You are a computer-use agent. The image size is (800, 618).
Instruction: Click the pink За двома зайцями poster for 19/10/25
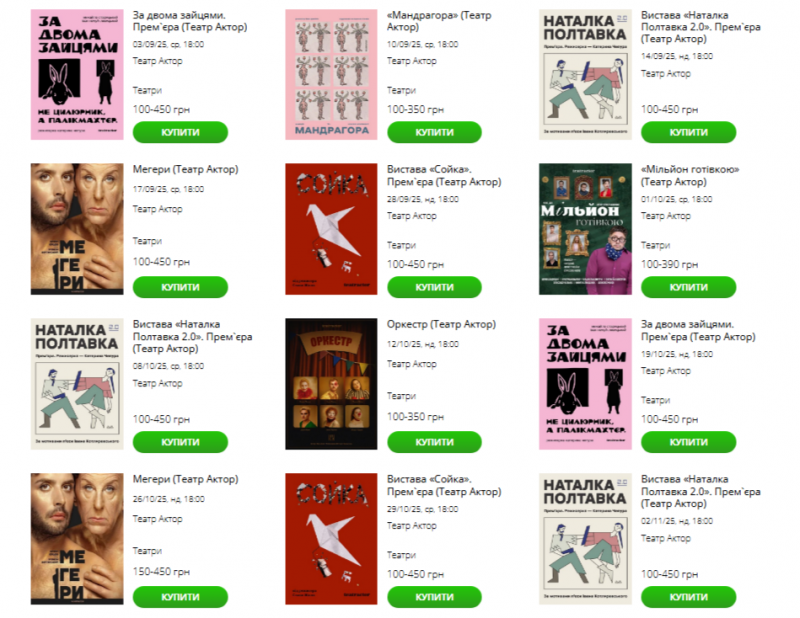[x=585, y=384]
